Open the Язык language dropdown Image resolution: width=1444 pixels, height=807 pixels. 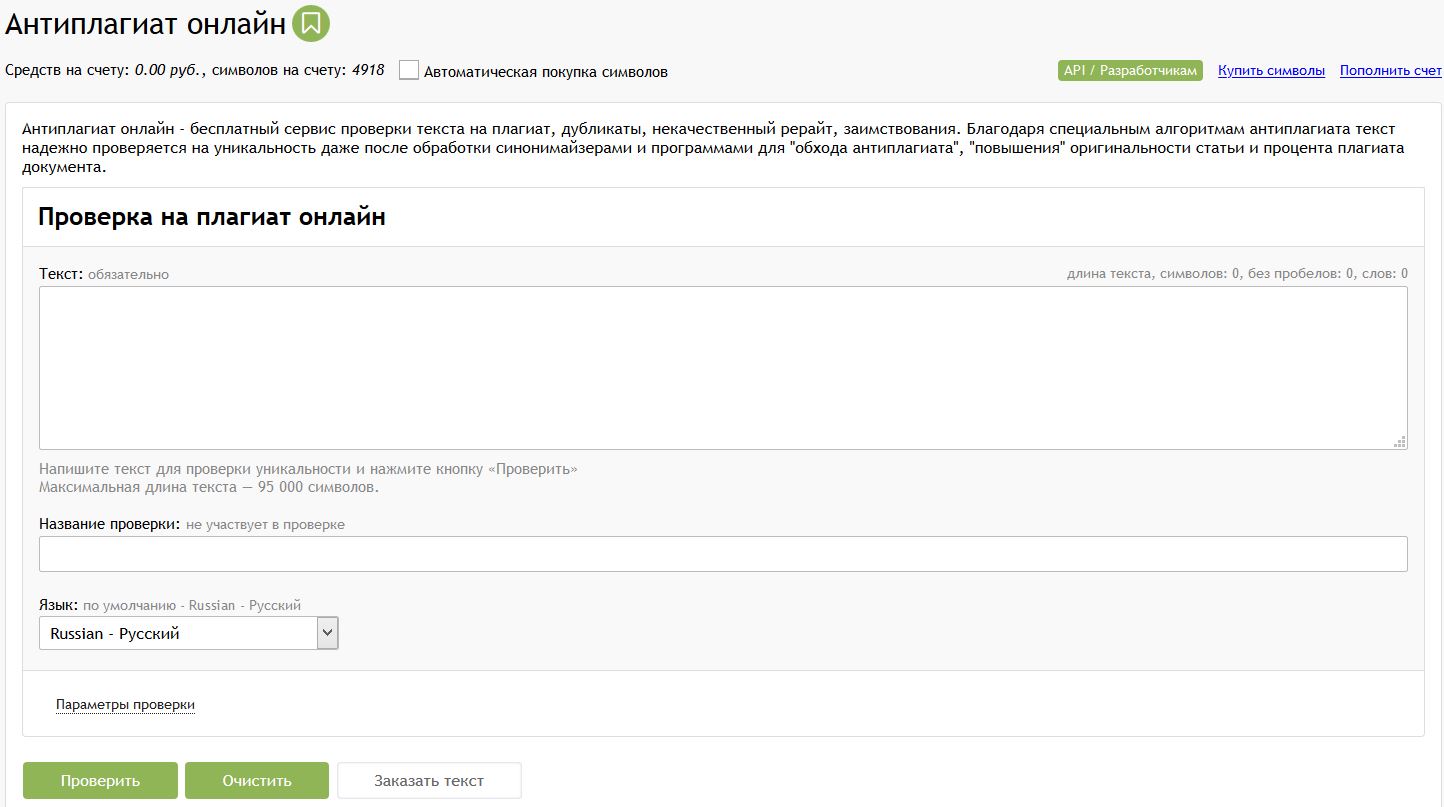pos(189,633)
